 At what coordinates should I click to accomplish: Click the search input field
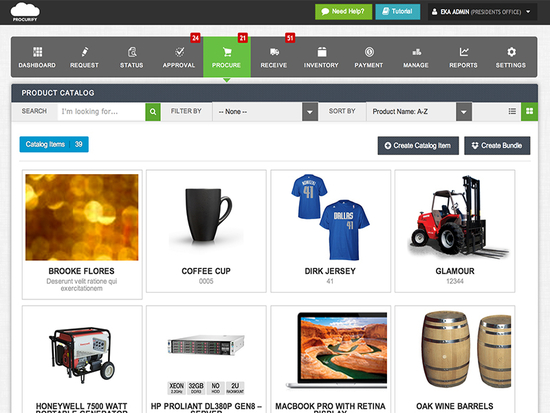pos(101,112)
